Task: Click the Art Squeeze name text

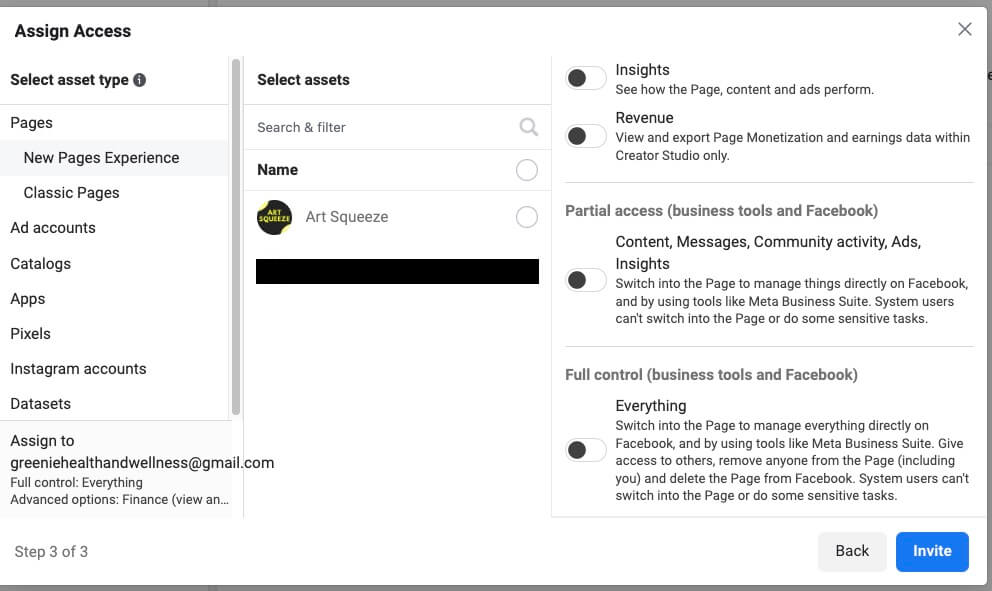Action: pyautogui.click(x=347, y=217)
